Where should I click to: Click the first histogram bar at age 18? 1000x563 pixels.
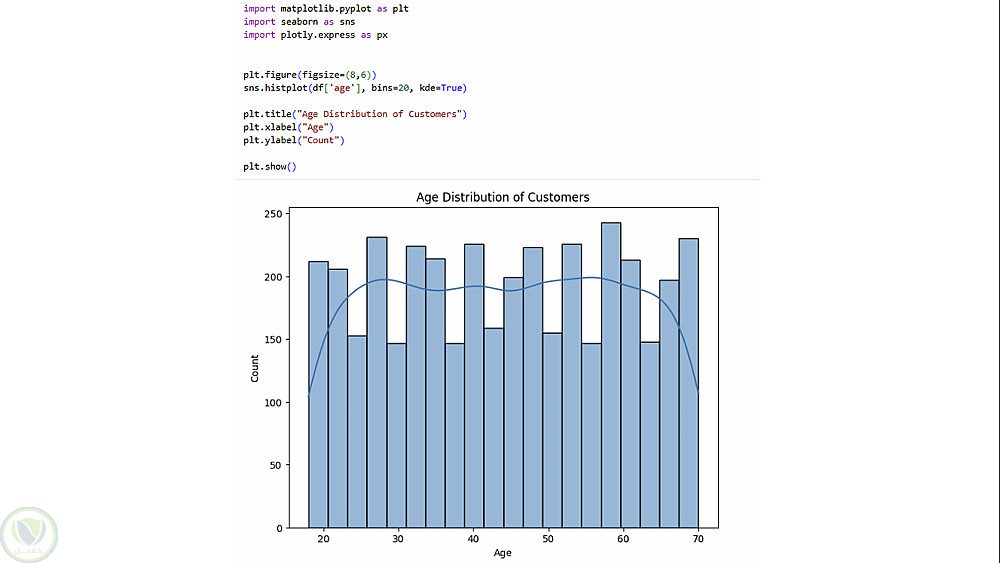point(318,395)
